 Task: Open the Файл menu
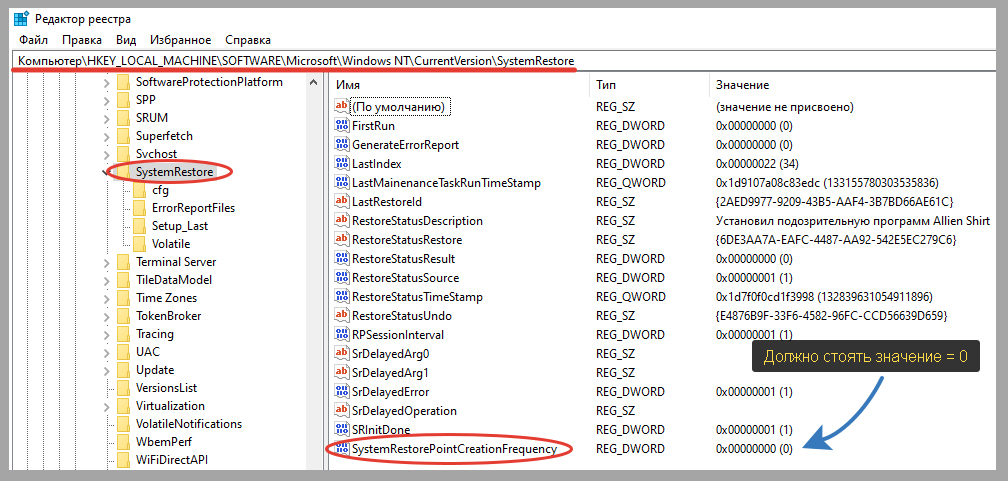(x=33, y=40)
